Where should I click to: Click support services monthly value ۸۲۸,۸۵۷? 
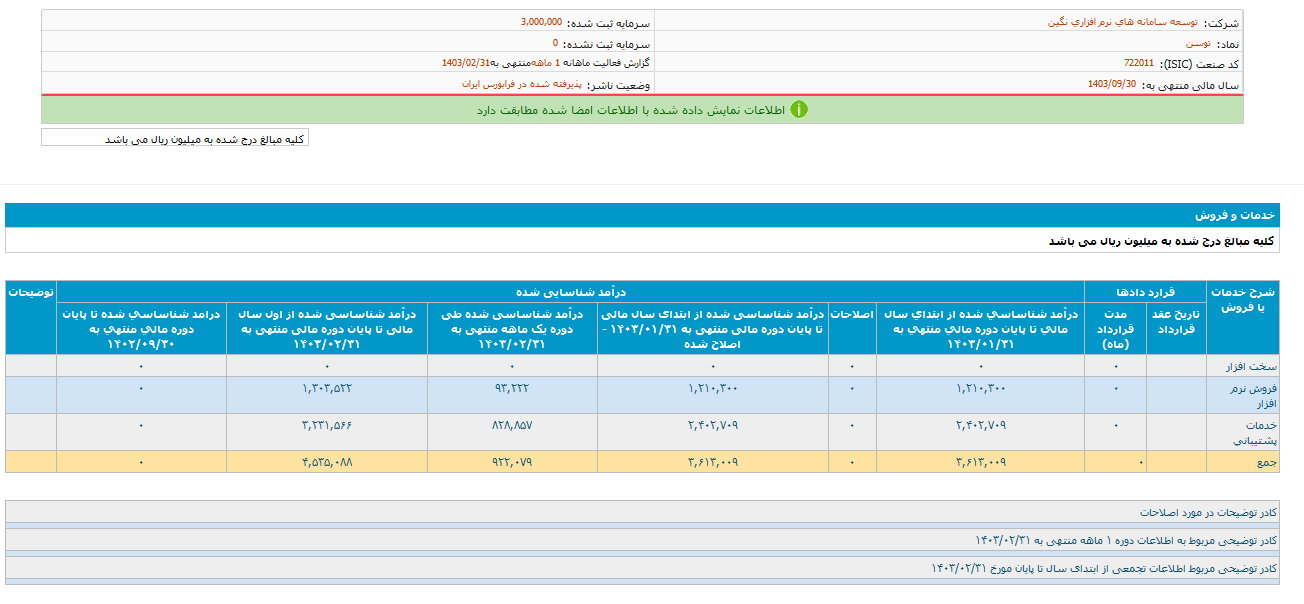(x=511, y=425)
